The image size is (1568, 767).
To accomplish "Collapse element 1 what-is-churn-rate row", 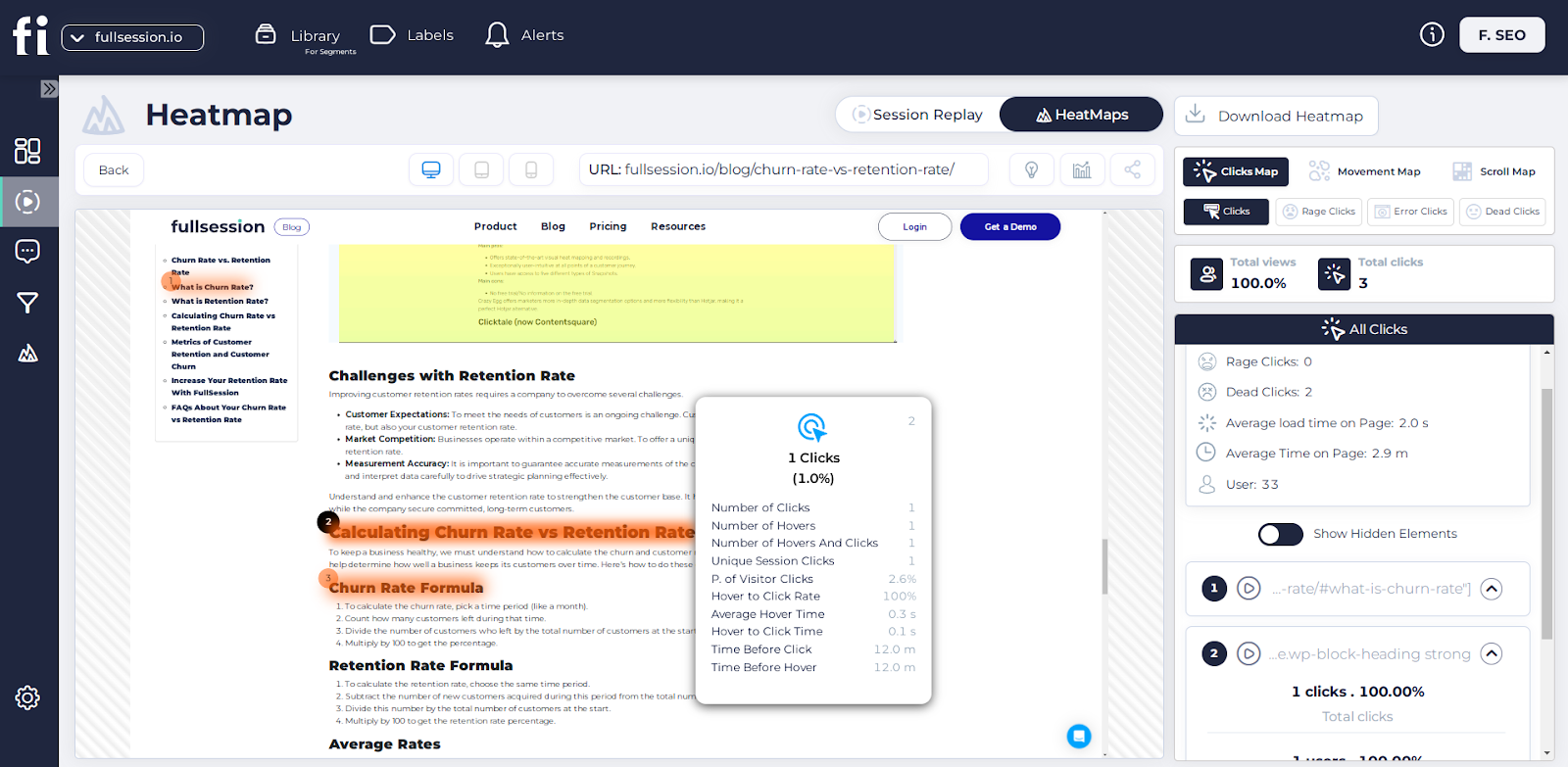I will (1491, 589).
